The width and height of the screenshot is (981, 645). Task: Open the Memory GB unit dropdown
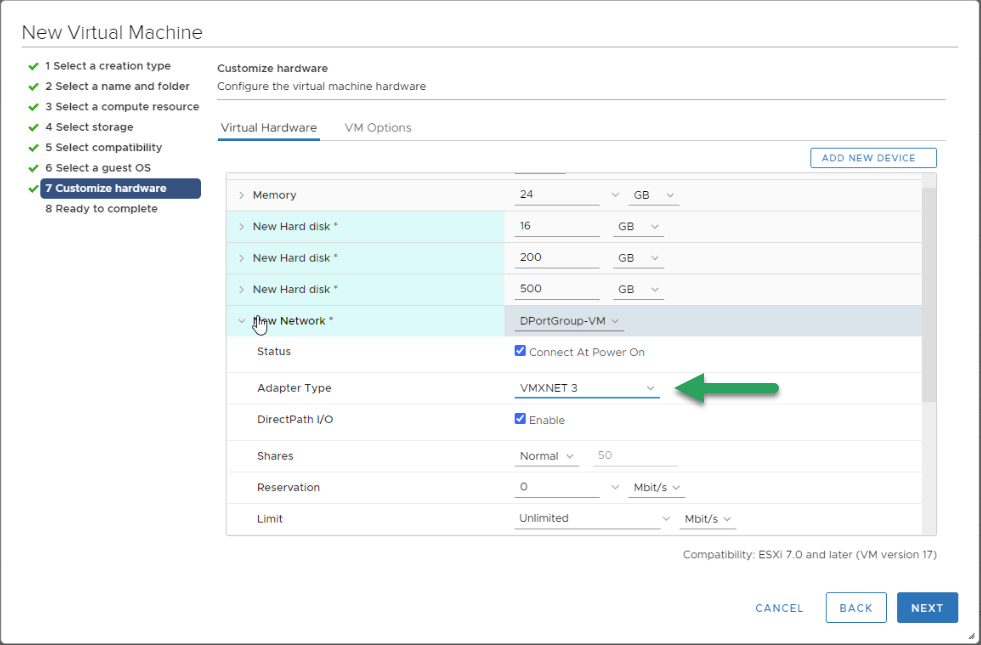tap(653, 195)
